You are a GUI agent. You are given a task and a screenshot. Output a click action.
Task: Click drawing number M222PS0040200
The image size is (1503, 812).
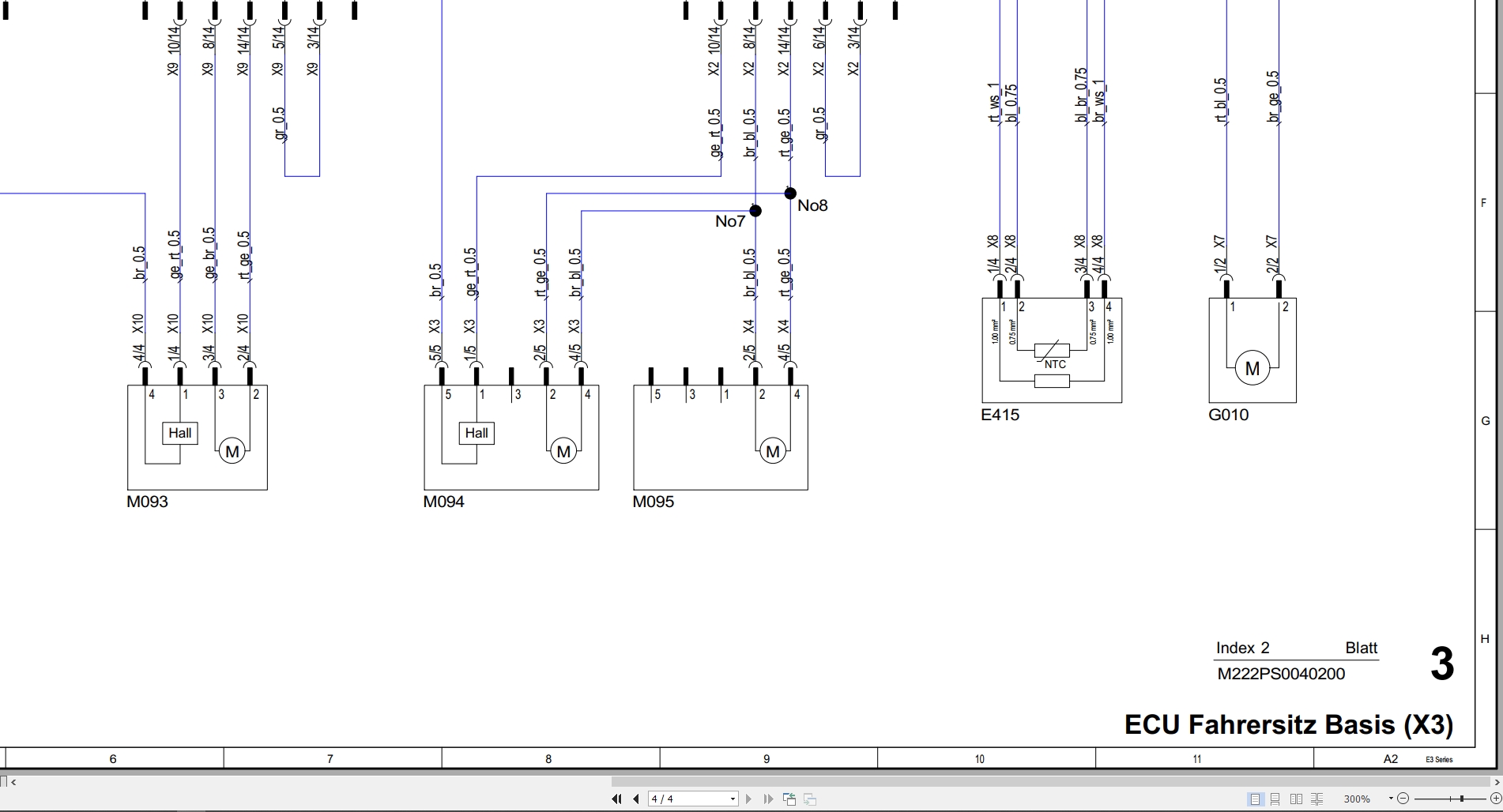click(x=1281, y=674)
